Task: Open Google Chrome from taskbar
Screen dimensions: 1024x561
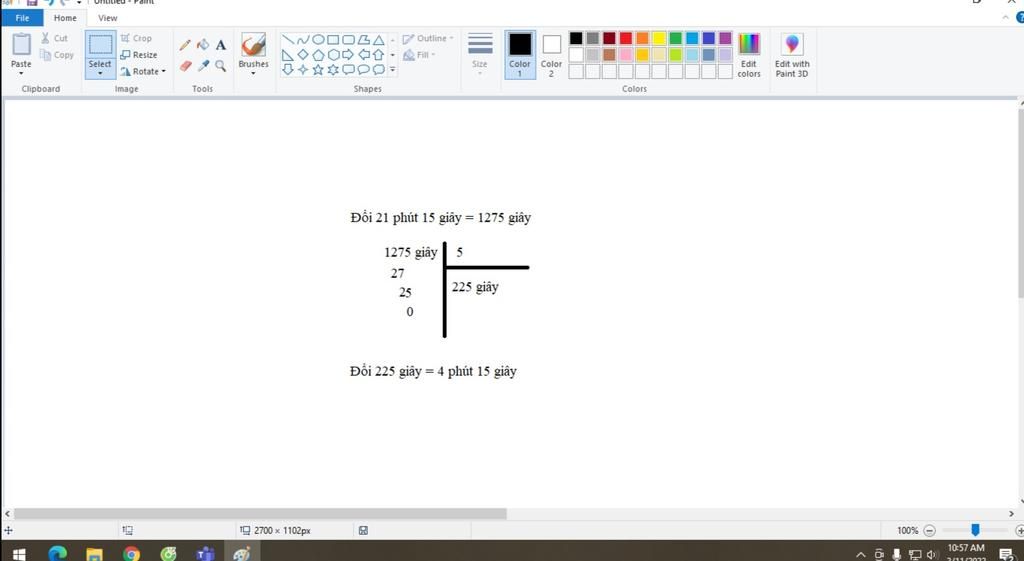Action: 131,554
